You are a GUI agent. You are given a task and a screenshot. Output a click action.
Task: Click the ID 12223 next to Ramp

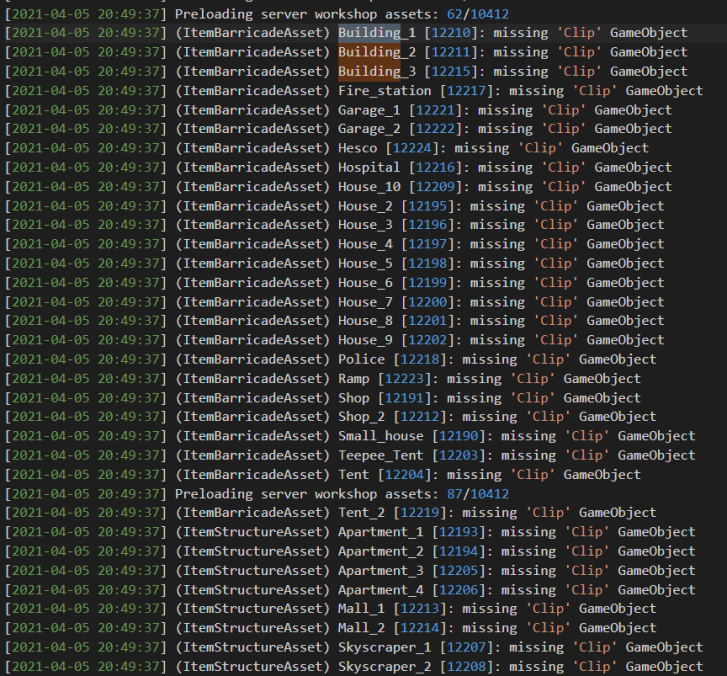(404, 379)
